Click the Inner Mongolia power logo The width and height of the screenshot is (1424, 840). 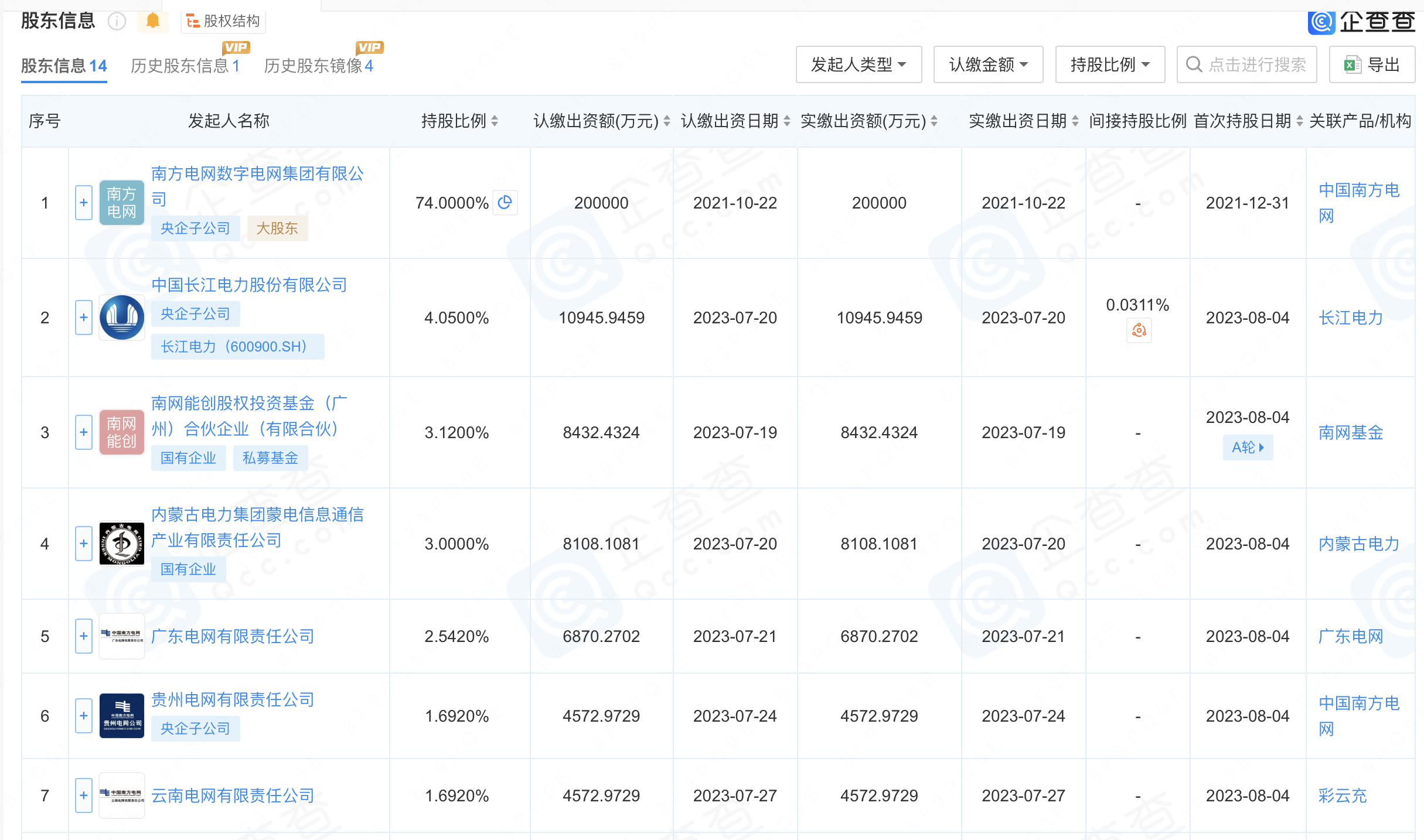click(122, 544)
